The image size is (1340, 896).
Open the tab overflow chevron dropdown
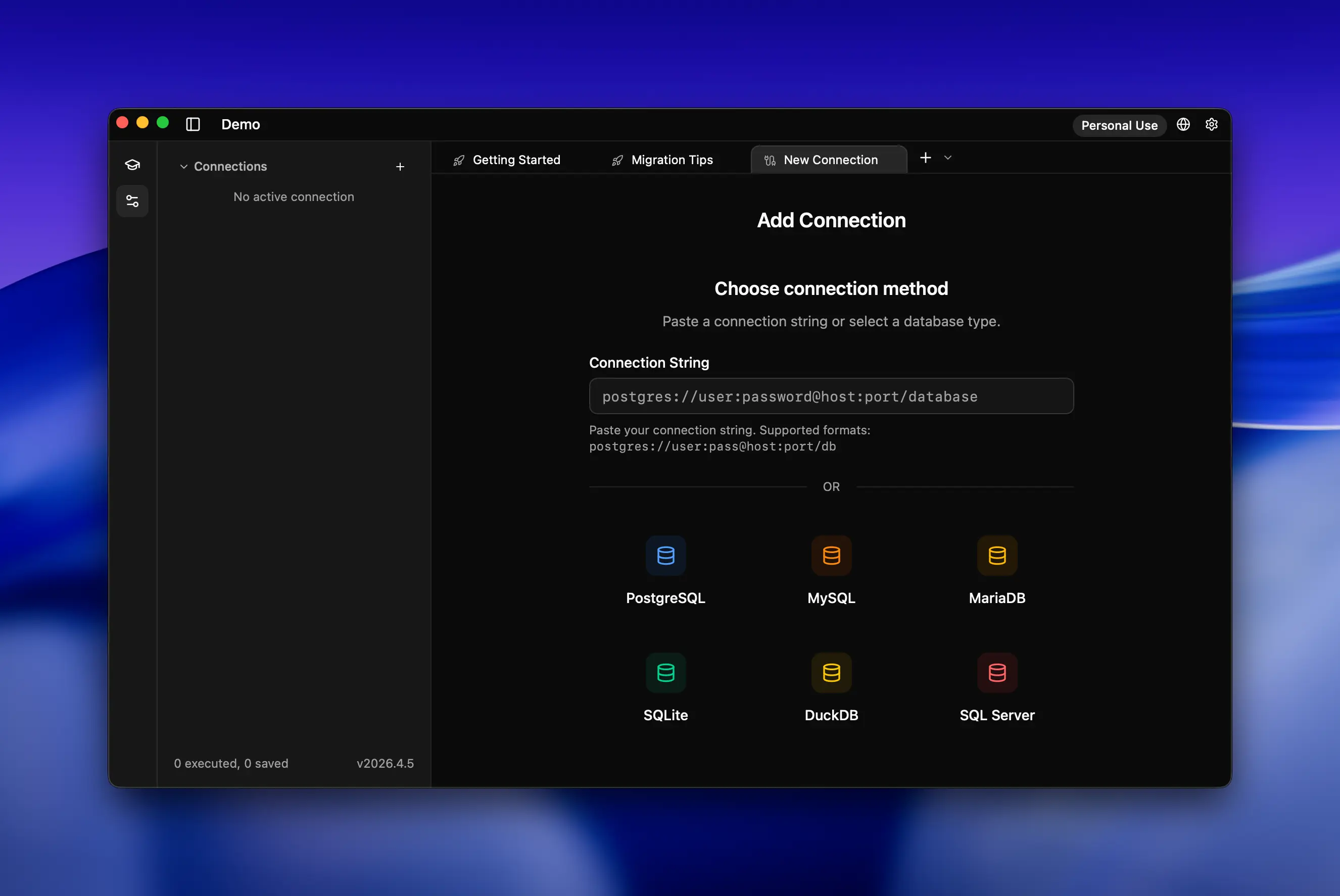pos(948,157)
